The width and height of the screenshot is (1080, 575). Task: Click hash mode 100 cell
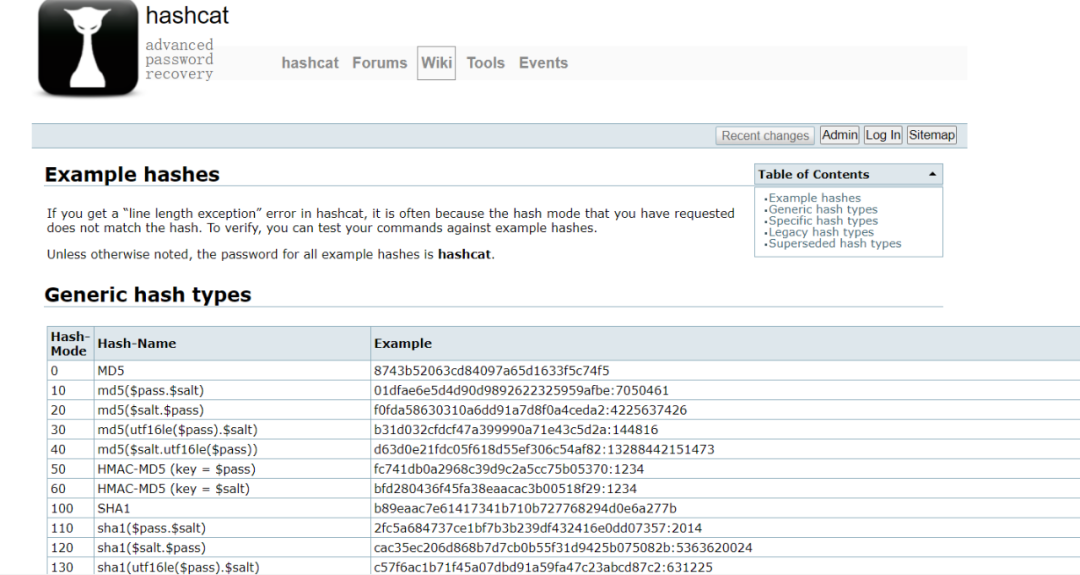70,508
